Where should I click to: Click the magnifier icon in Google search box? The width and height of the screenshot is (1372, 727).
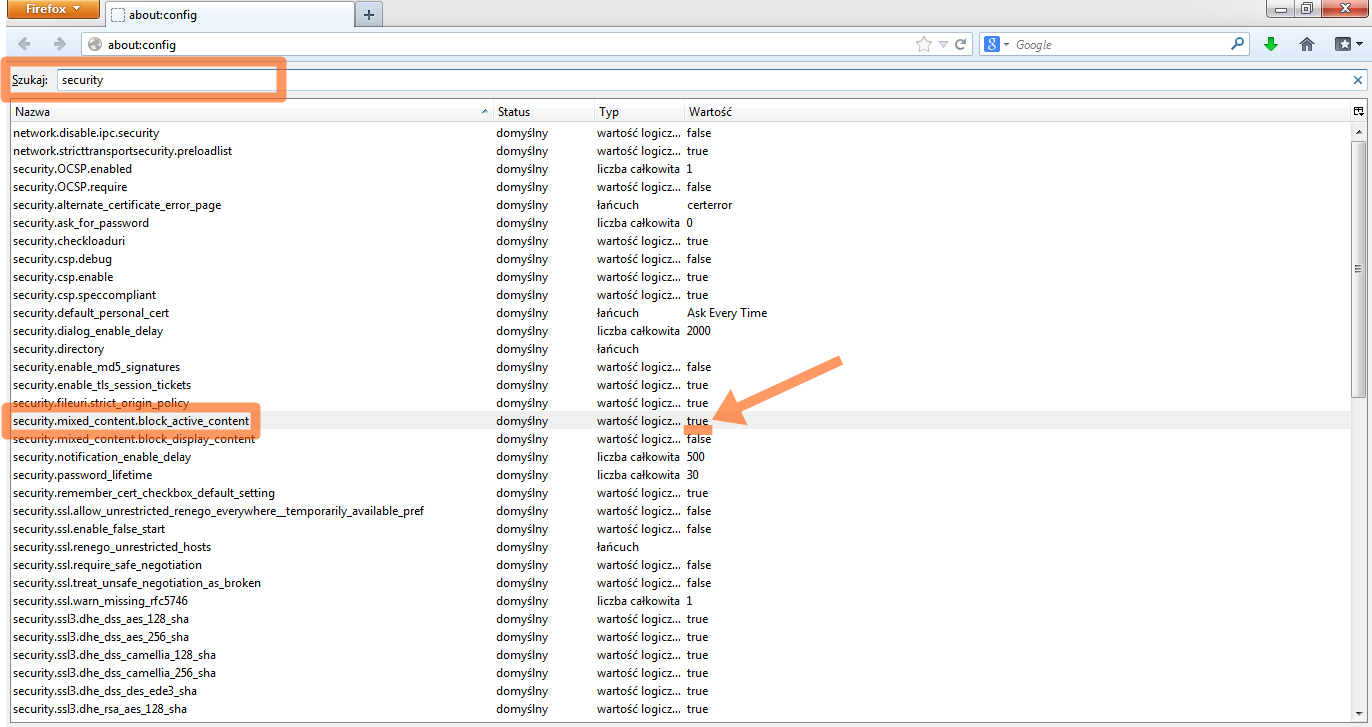tap(1238, 44)
